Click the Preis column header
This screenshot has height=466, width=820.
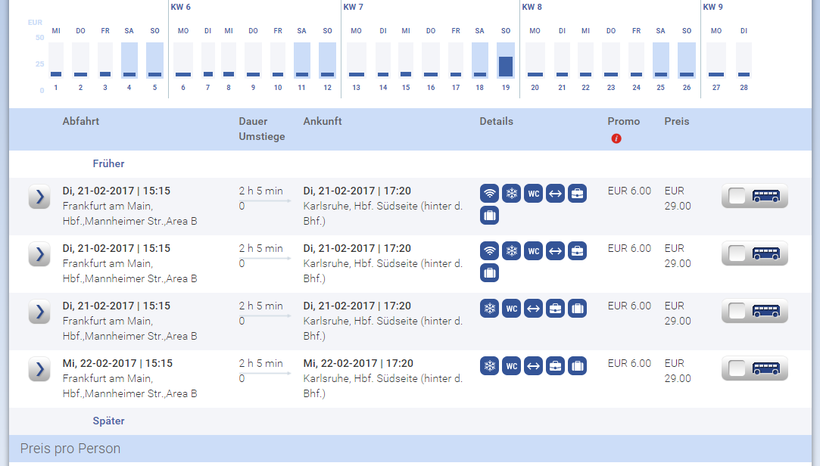(x=676, y=122)
